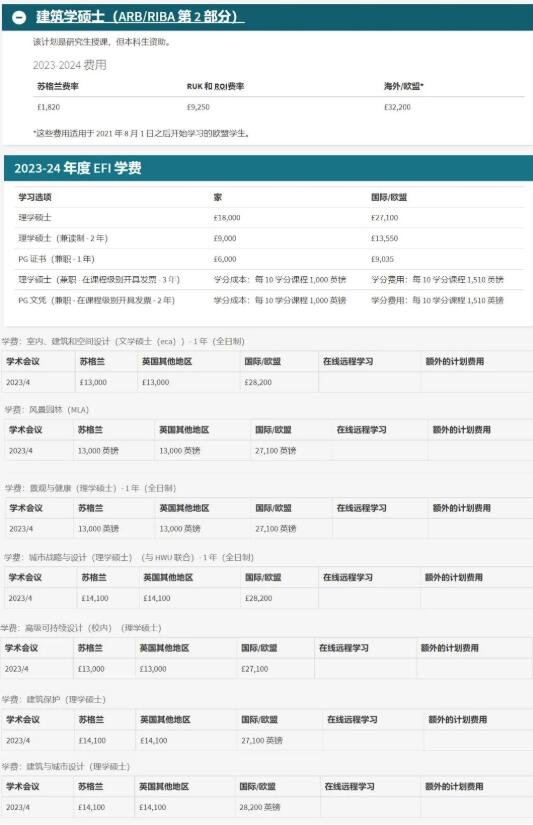Select the £13,550 international part-time fee

click(x=385, y=238)
